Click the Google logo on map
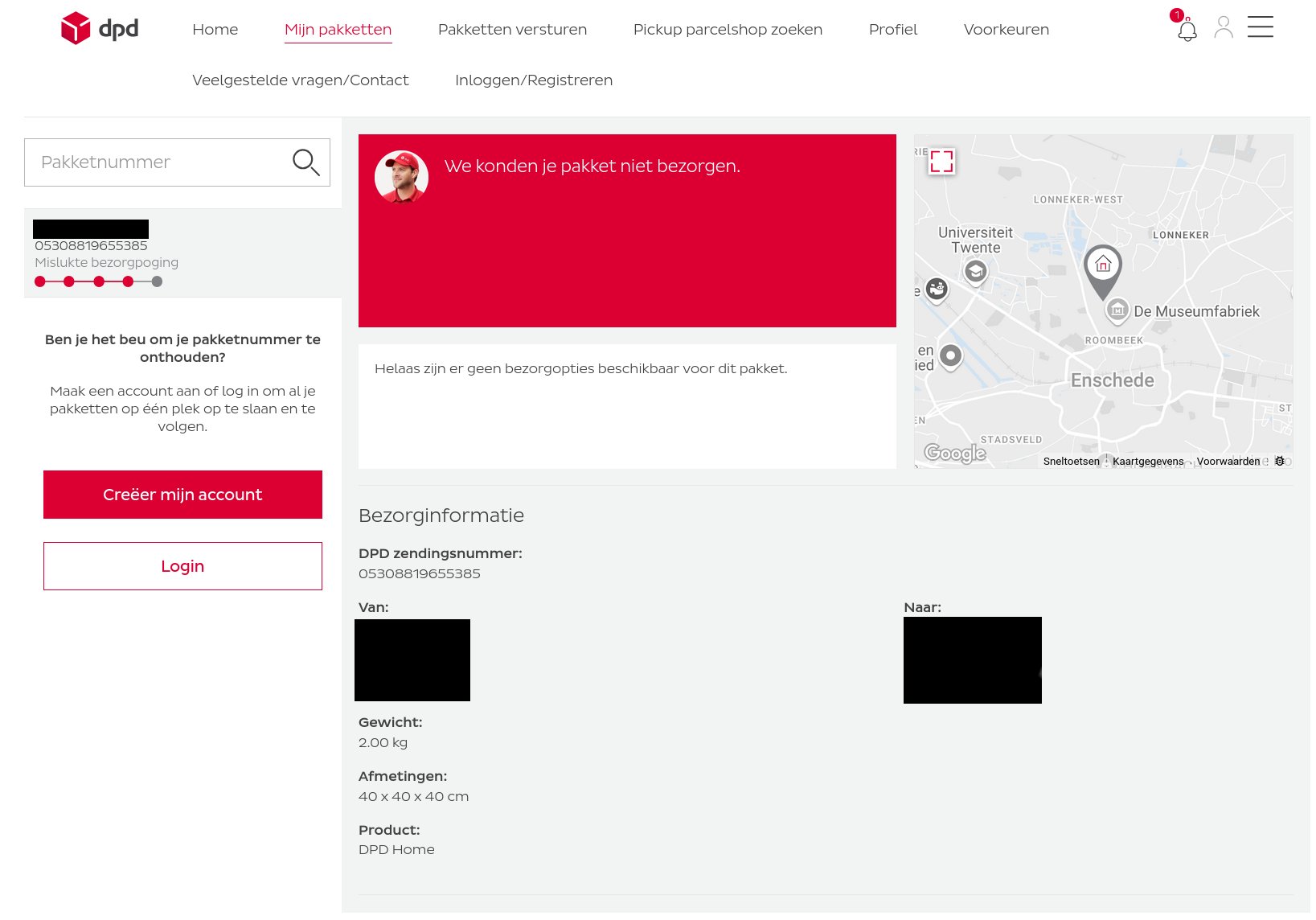This screenshot has width=1316, height=920. [x=955, y=454]
